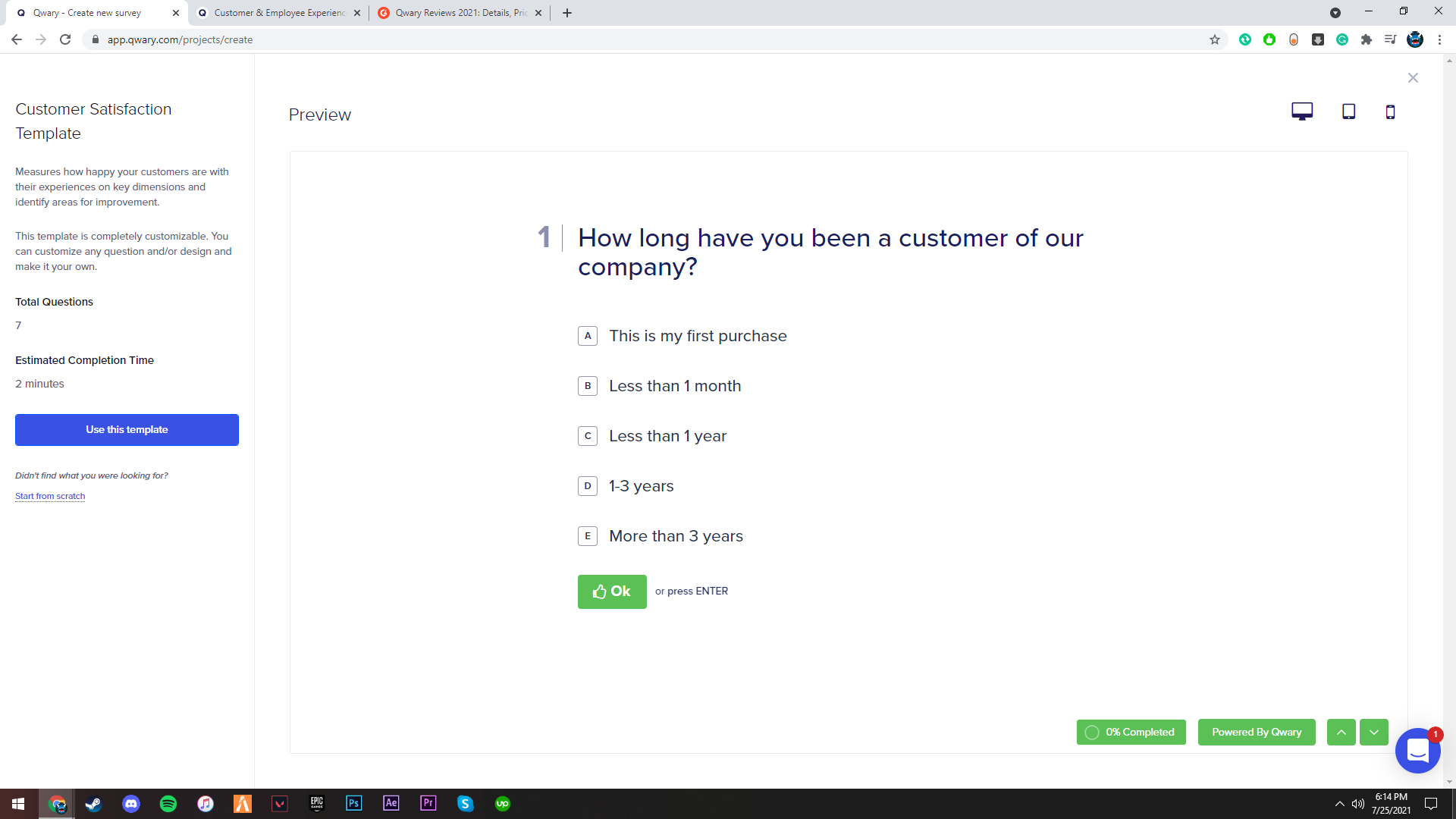The width and height of the screenshot is (1456, 819).
Task: Click Use this template button
Action: click(x=127, y=430)
